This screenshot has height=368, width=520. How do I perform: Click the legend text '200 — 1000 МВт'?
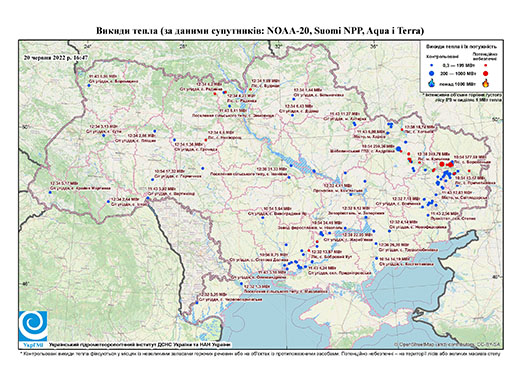point(459,73)
